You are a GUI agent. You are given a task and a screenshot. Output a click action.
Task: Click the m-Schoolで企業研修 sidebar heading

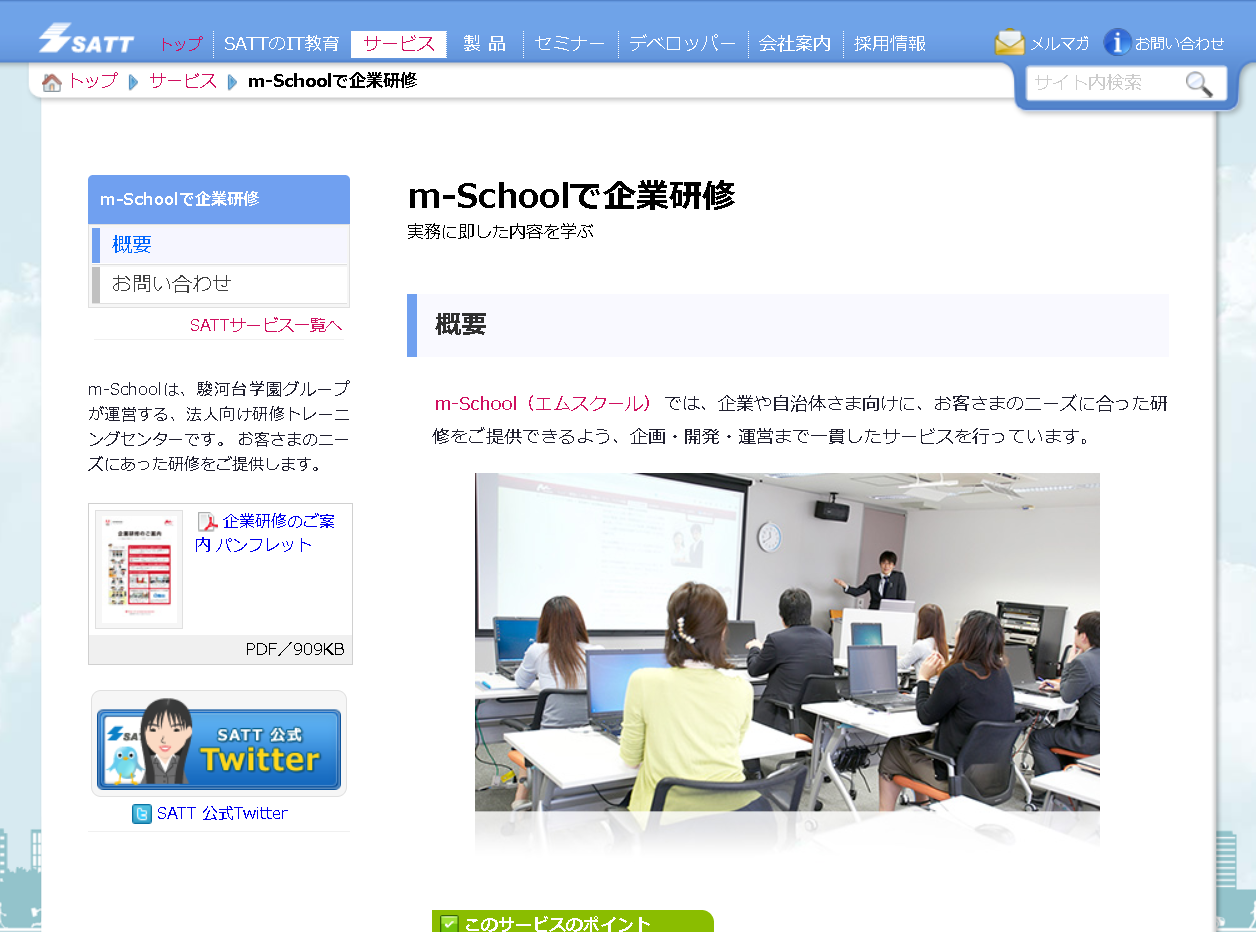[219, 199]
